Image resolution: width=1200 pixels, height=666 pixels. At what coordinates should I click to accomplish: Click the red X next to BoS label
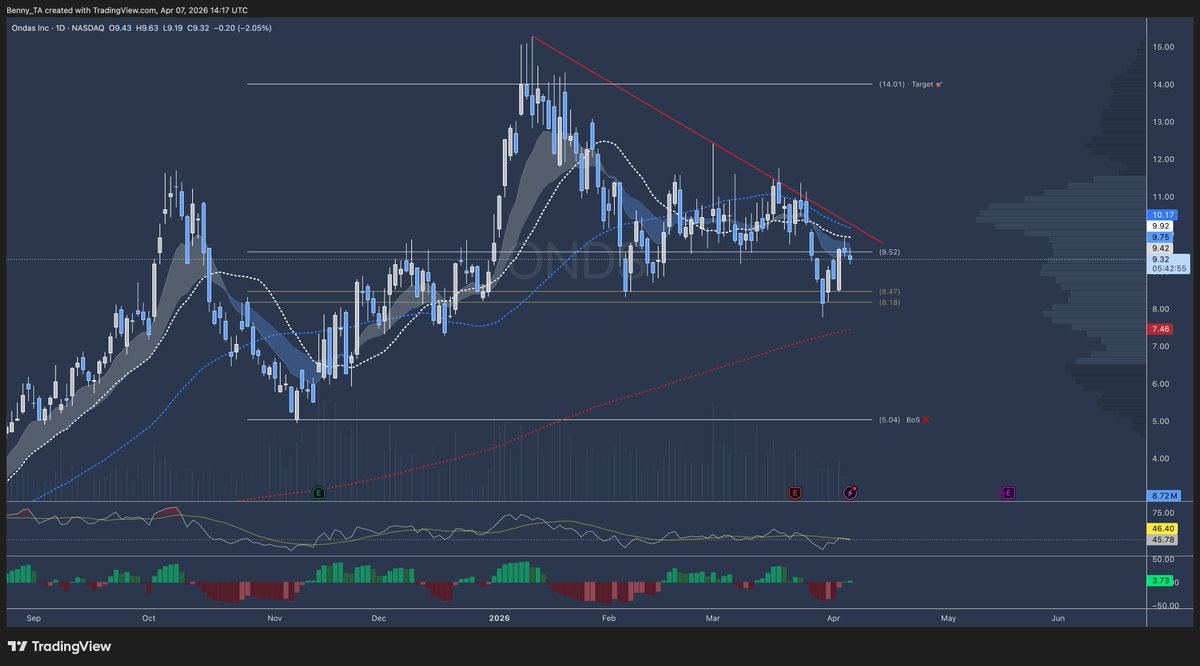click(925, 419)
